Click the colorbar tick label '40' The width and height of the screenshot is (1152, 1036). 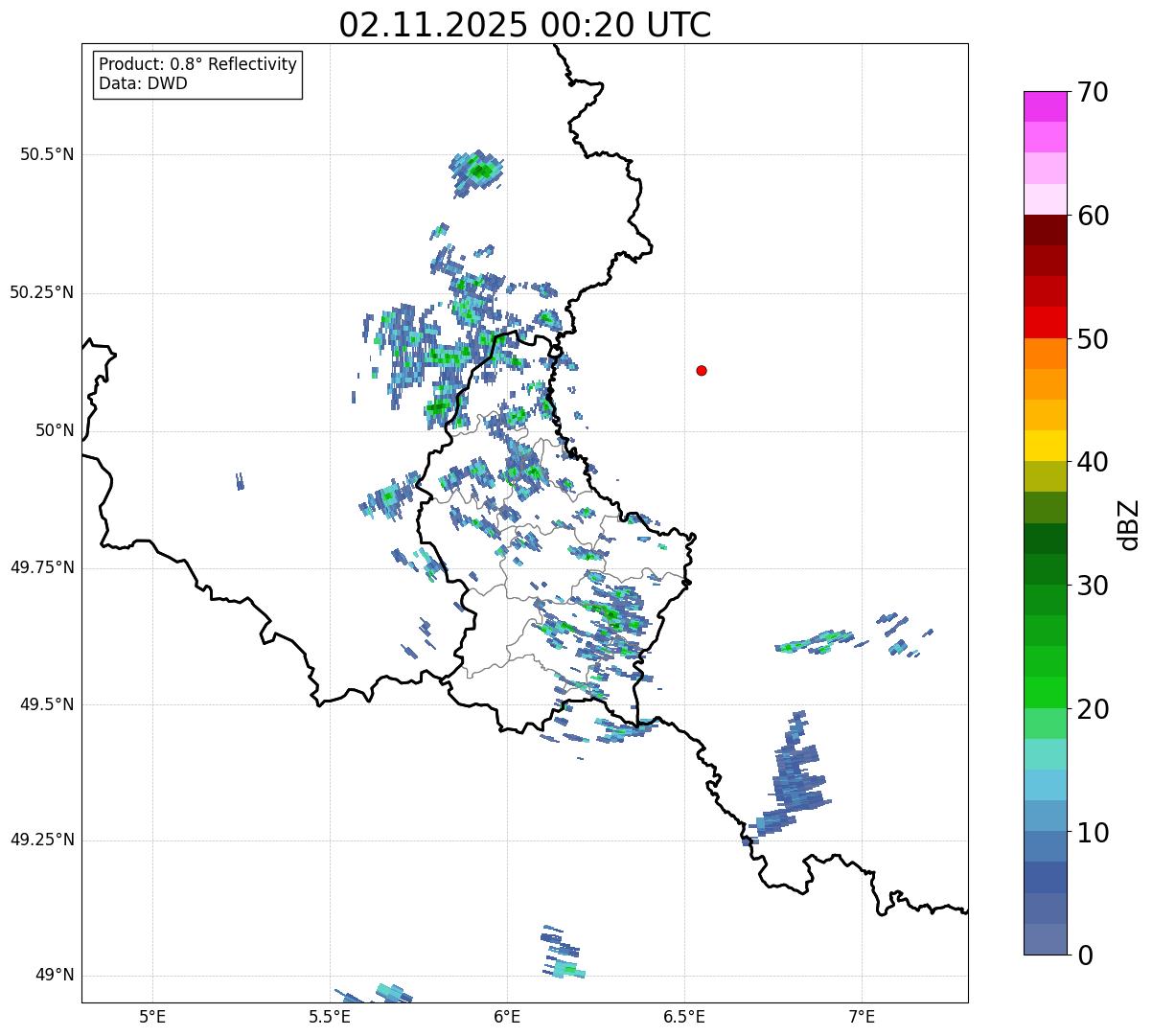(1094, 462)
